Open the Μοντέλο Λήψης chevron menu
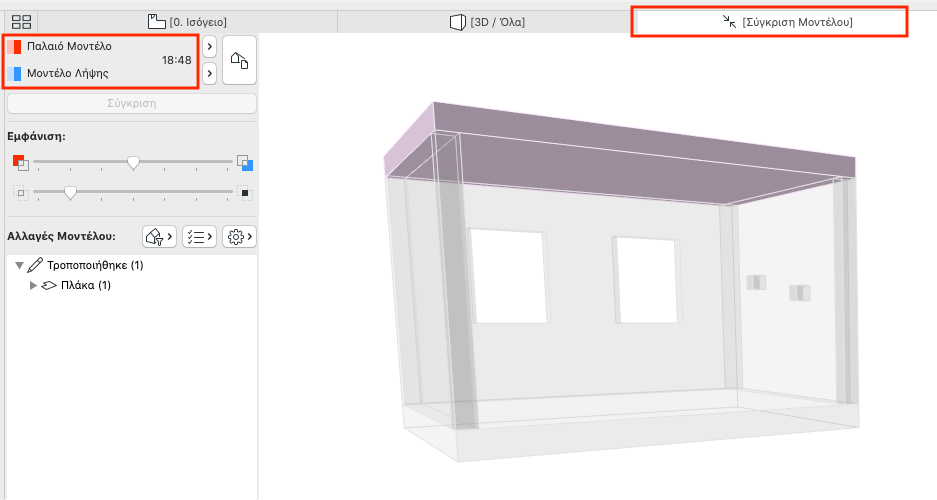 [209, 73]
